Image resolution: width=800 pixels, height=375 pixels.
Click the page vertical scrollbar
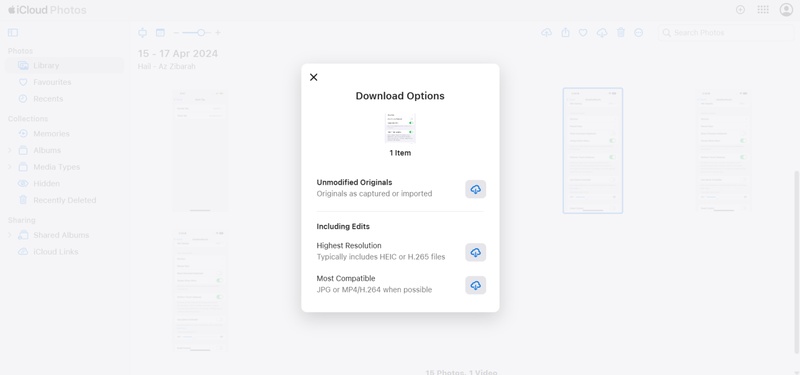(797, 261)
